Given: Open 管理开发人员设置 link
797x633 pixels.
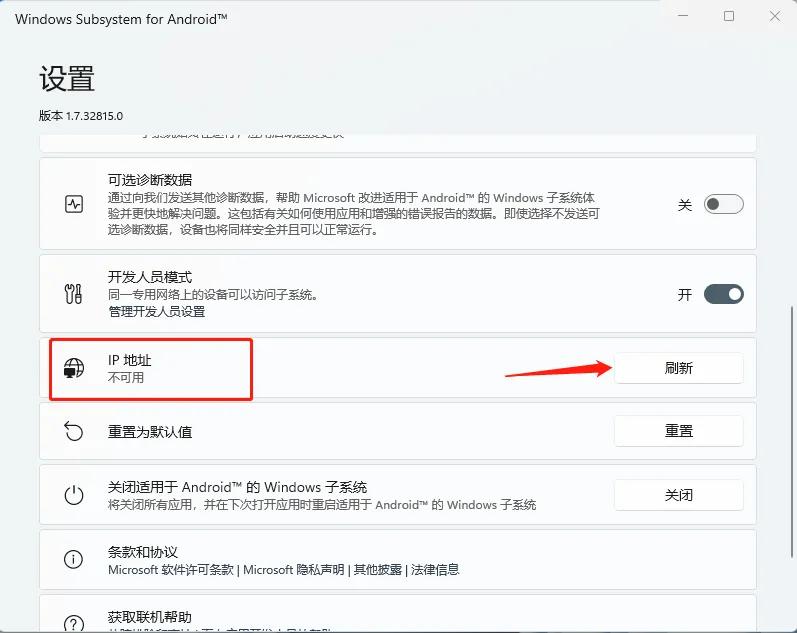Looking at the screenshot, I should (157, 311).
